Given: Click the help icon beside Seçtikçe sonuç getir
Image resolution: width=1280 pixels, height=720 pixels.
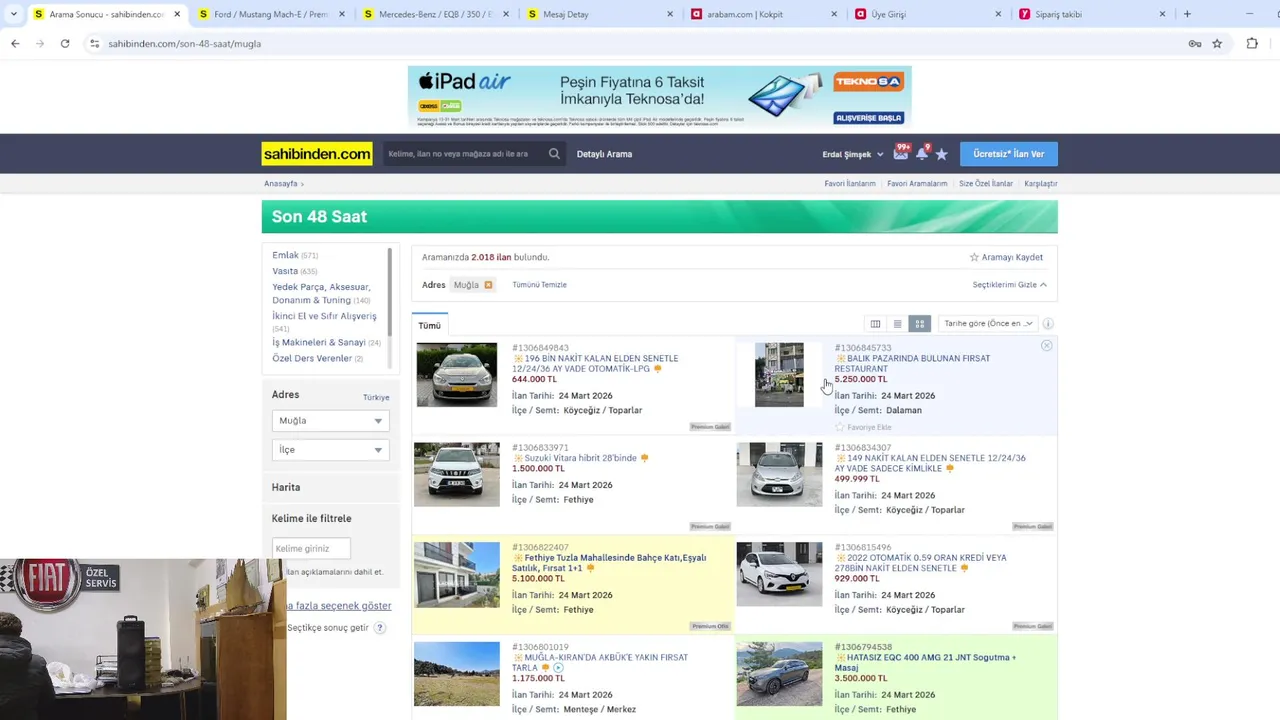Looking at the screenshot, I should click(x=380, y=628).
